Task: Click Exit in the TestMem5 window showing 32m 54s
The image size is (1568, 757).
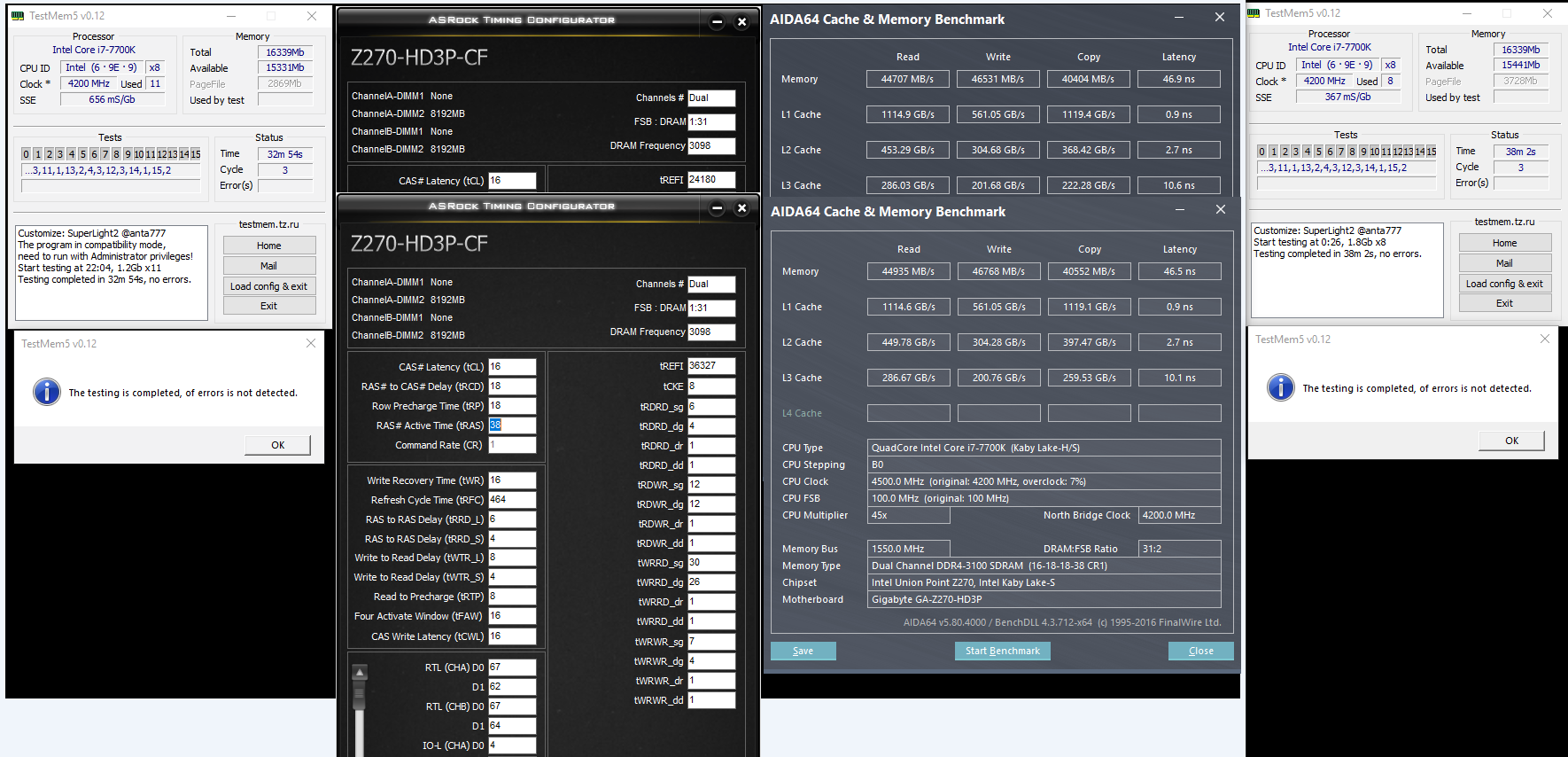Action: coord(269,306)
